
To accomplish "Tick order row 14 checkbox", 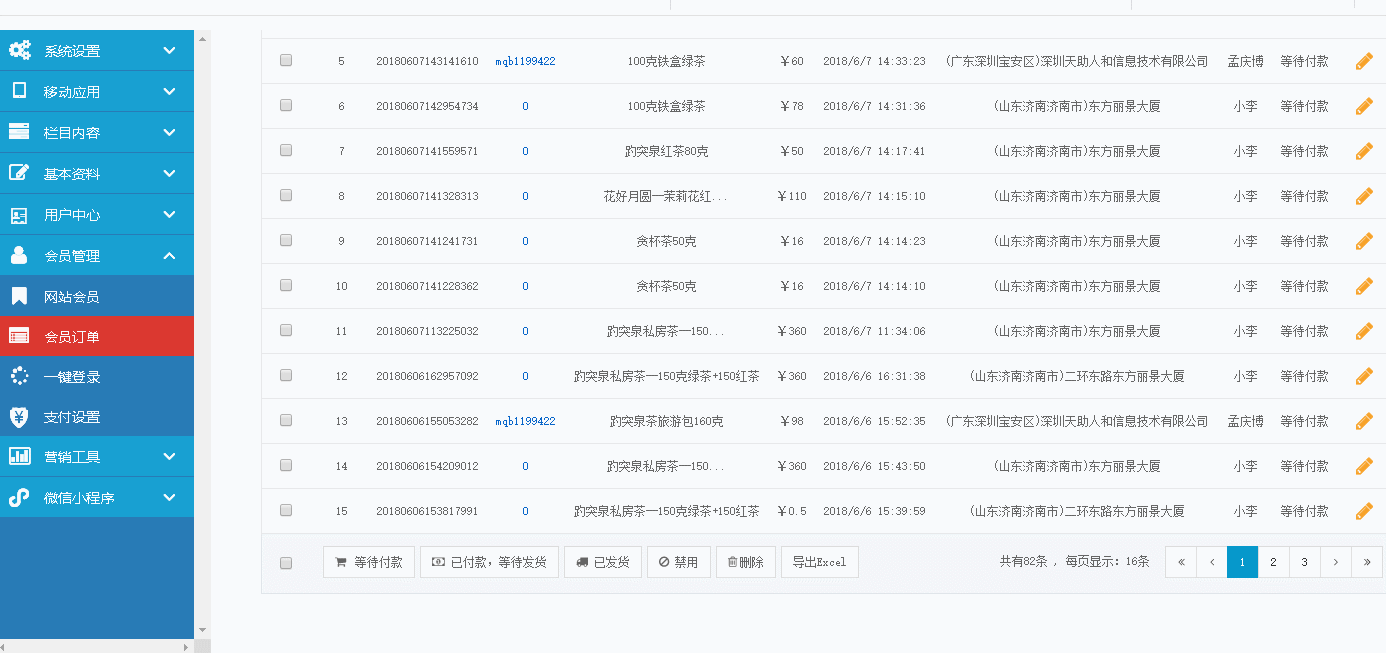I will click(x=286, y=465).
